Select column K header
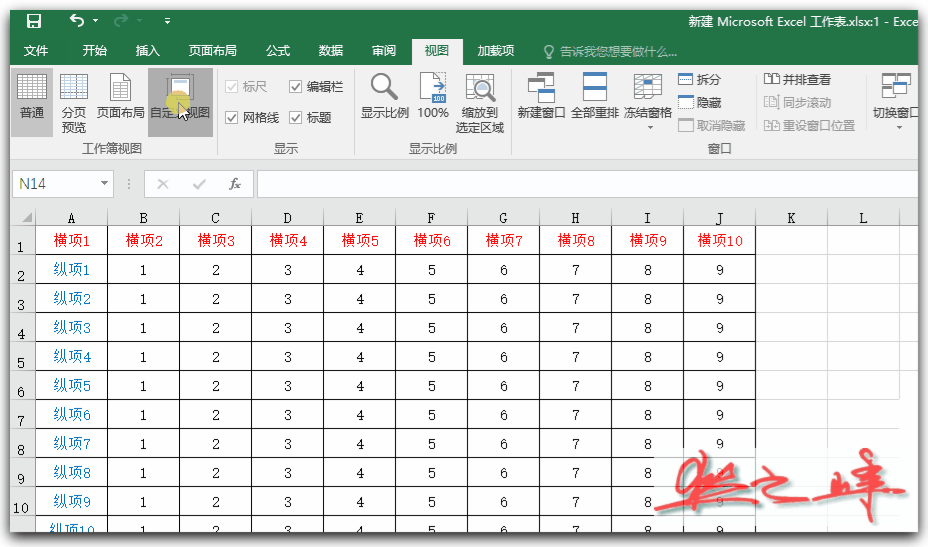Viewport: 928px width, 547px height. (x=791, y=218)
